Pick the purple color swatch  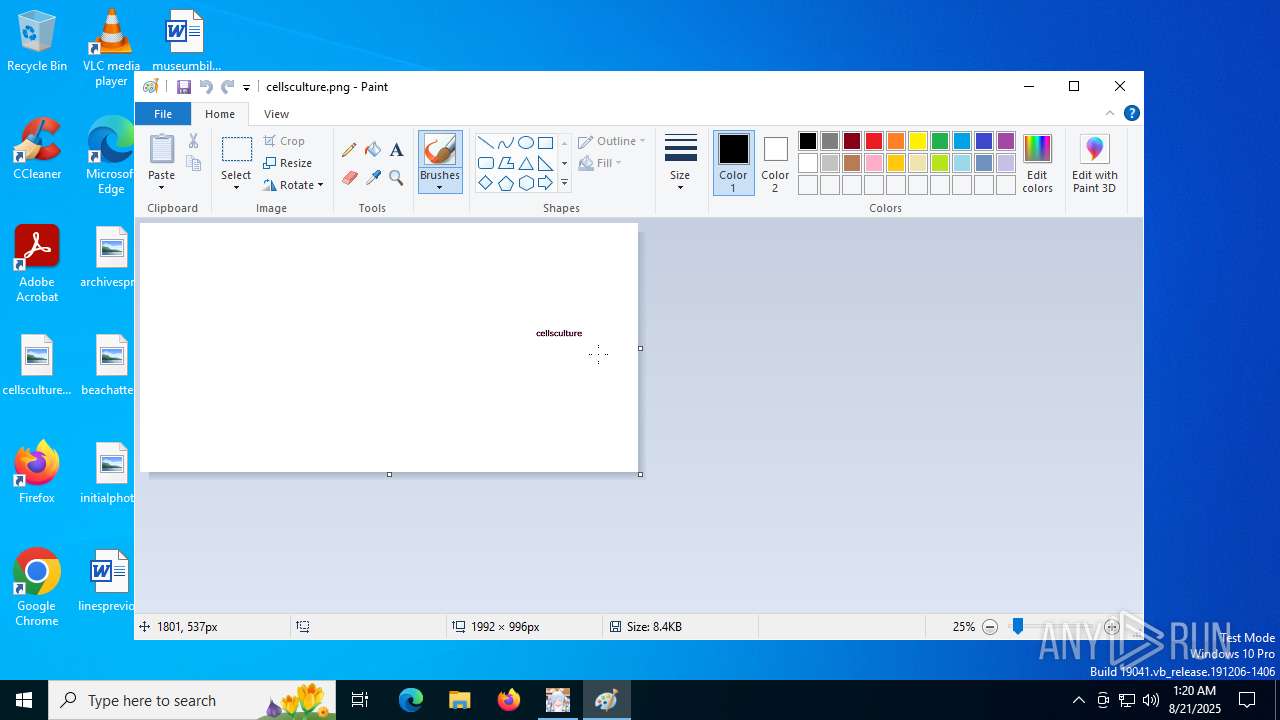(x=1006, y=141)
